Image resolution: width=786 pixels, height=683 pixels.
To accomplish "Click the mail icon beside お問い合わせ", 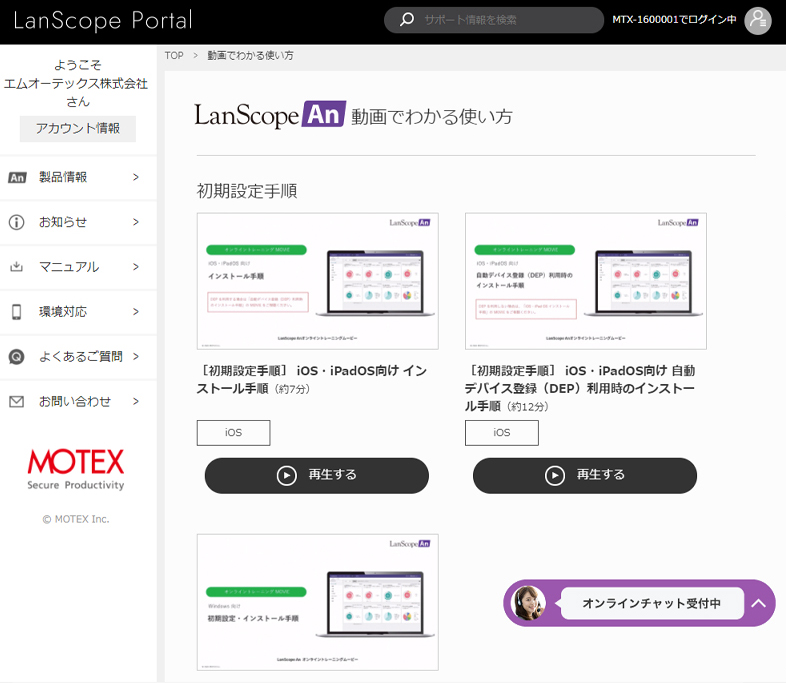I will click(17, 401).
